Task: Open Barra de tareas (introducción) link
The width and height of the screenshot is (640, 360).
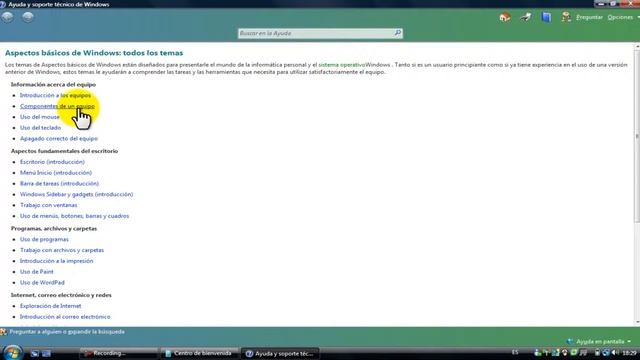Action: (x=59, y=183)
